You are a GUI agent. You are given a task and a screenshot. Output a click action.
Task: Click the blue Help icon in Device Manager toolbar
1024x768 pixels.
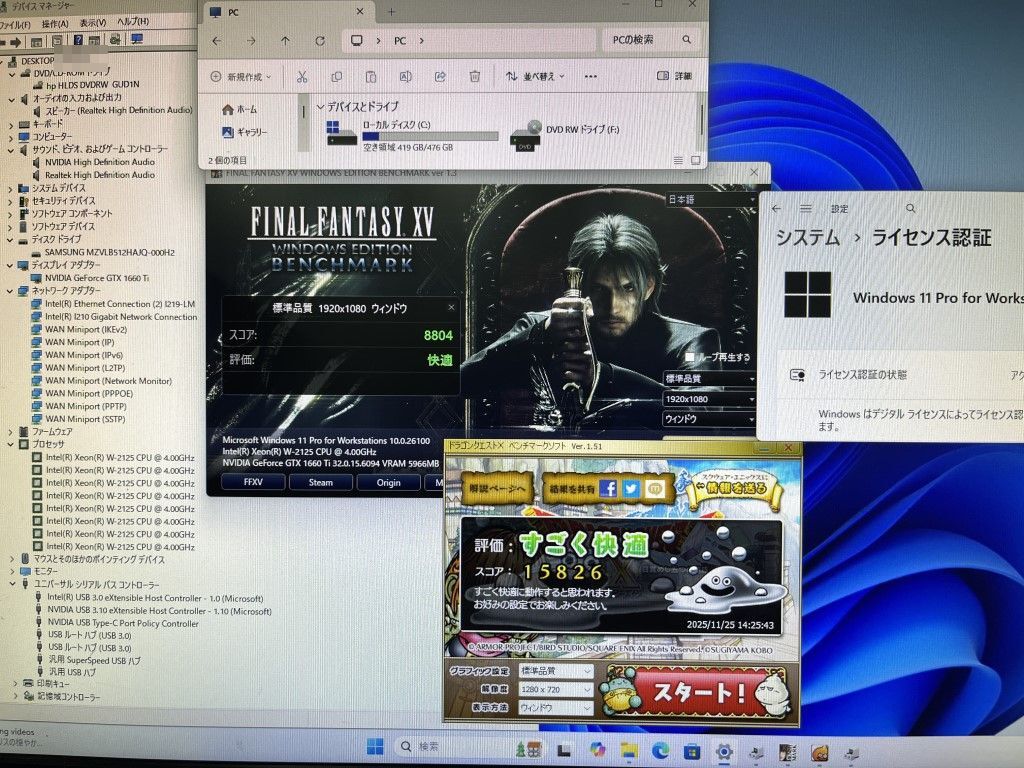pos(80,40)
